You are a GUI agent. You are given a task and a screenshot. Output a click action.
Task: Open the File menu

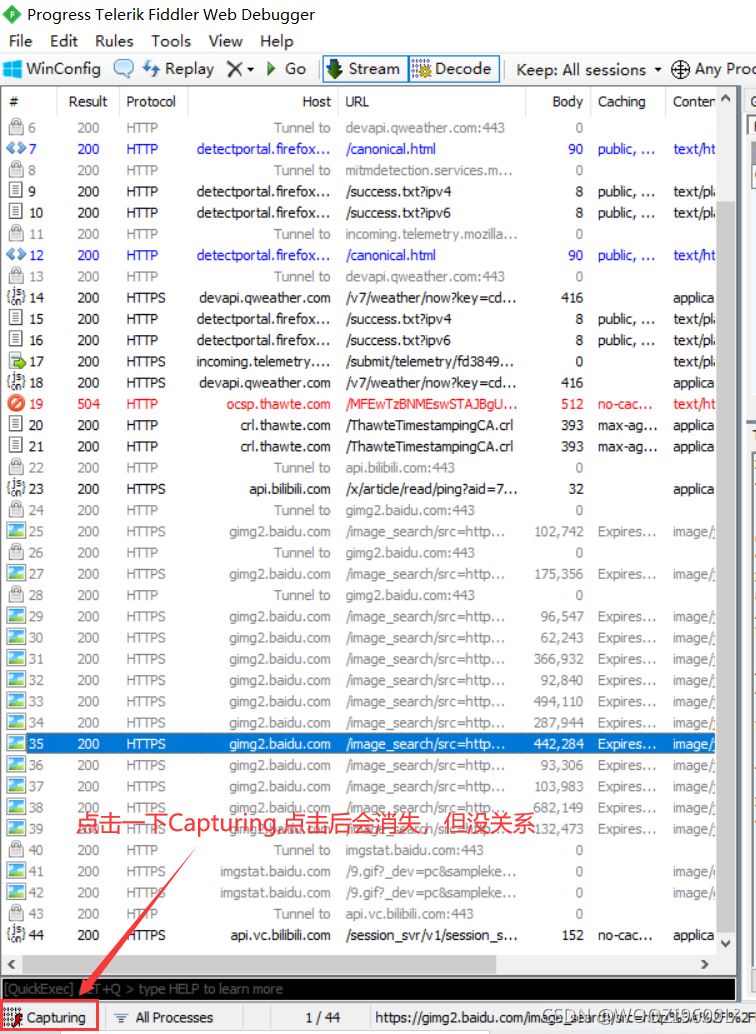pyautogui.click(x=20, y=41)
